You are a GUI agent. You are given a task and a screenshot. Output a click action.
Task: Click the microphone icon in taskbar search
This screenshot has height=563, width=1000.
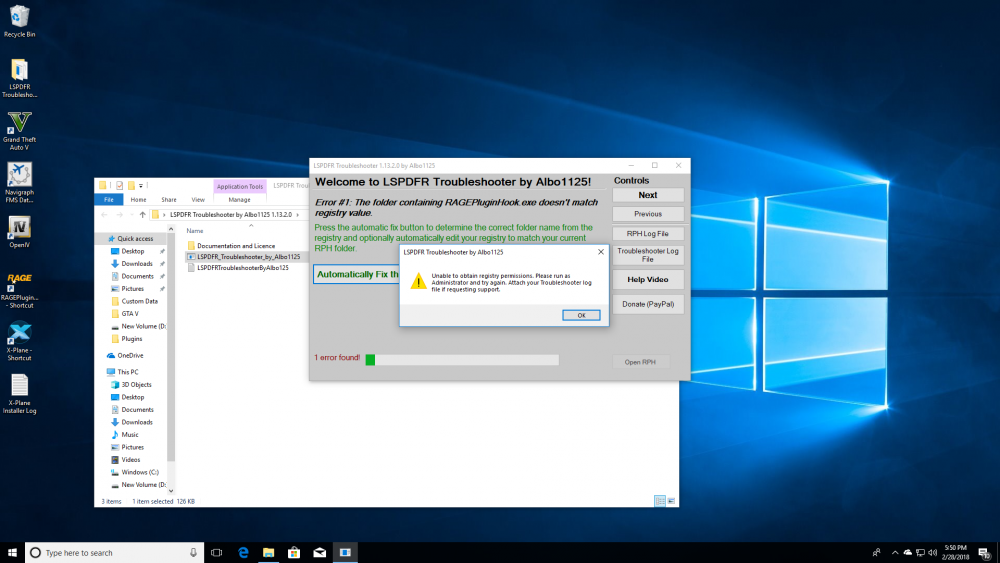pos(193,553)
